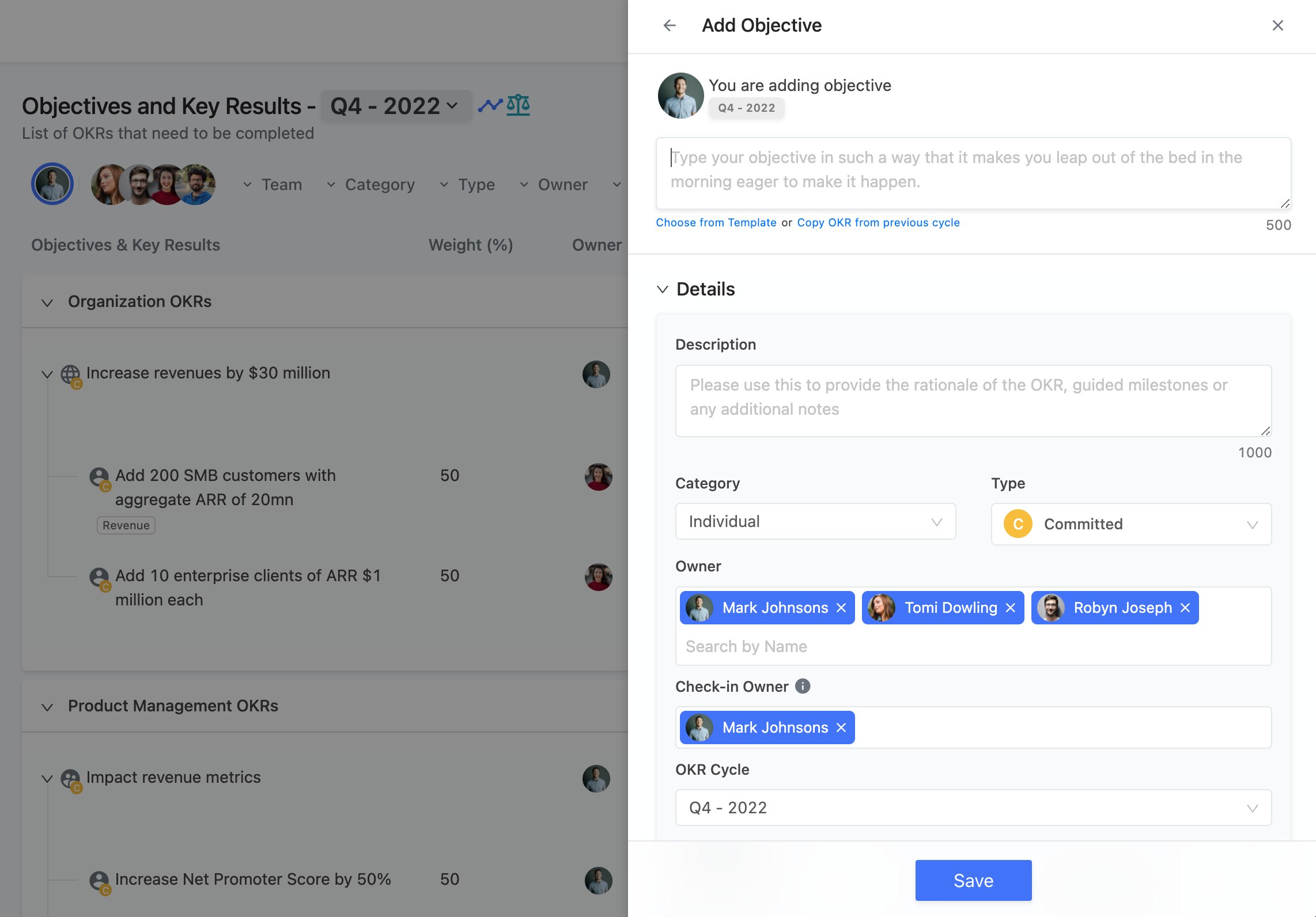The width and height of the screenshot is (1316, 917).
Task: Open the progress trend chart icon
Action: (x=490, y=105)
